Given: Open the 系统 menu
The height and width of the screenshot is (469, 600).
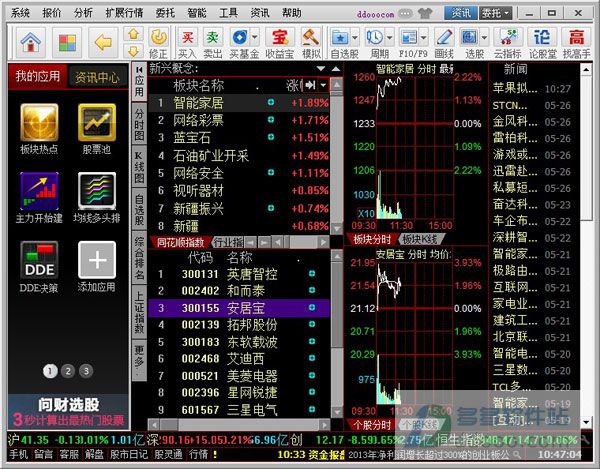Looking at the screenshot, I should tap(20, 13).
